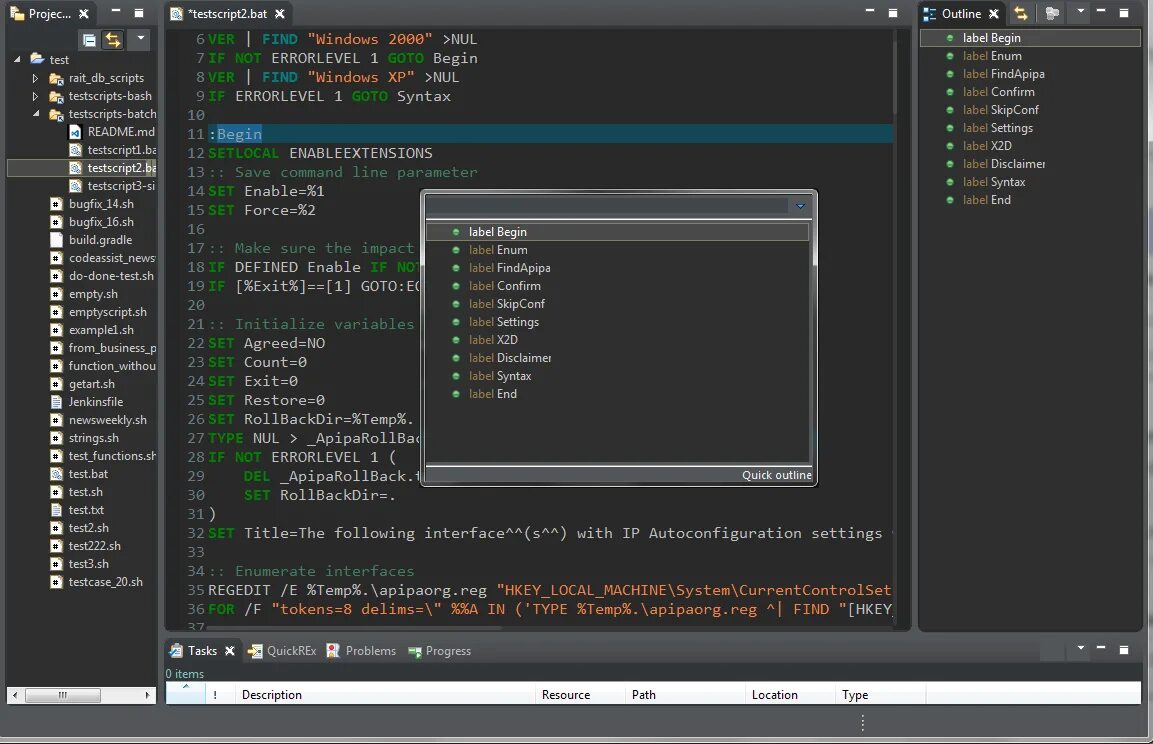
Task: Select build.gradle in Project Explorer
Action: (100, 240)
